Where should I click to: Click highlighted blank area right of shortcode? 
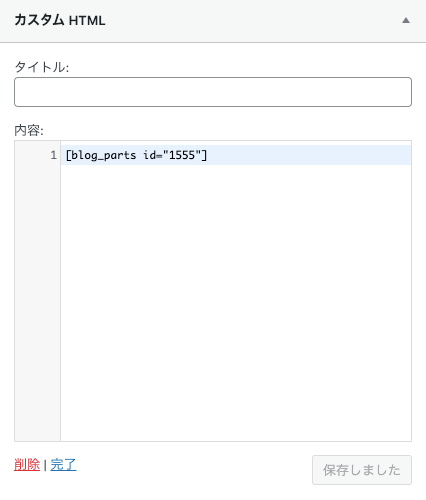[x=309, y=155]
